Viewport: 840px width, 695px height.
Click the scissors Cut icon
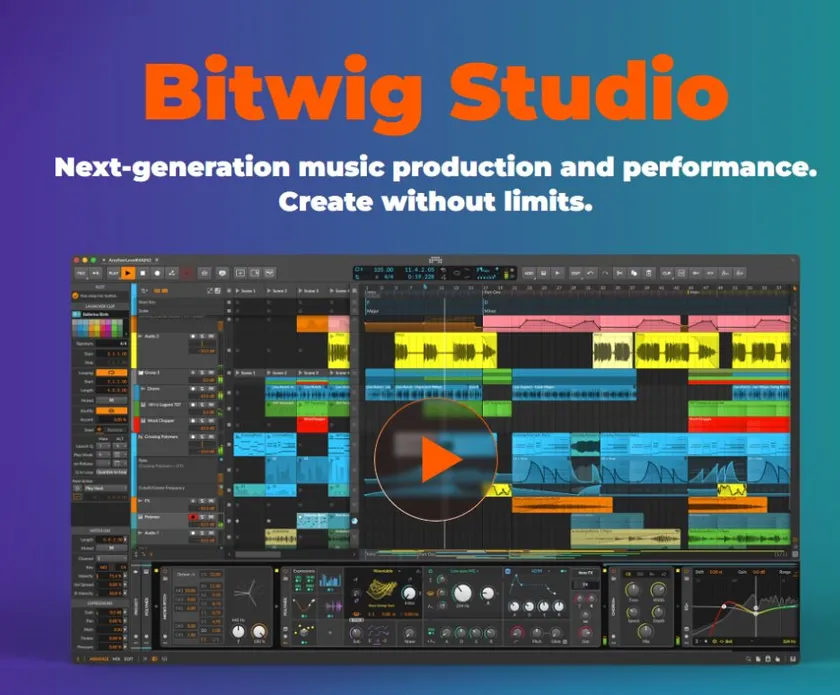[x=619, y=273]
